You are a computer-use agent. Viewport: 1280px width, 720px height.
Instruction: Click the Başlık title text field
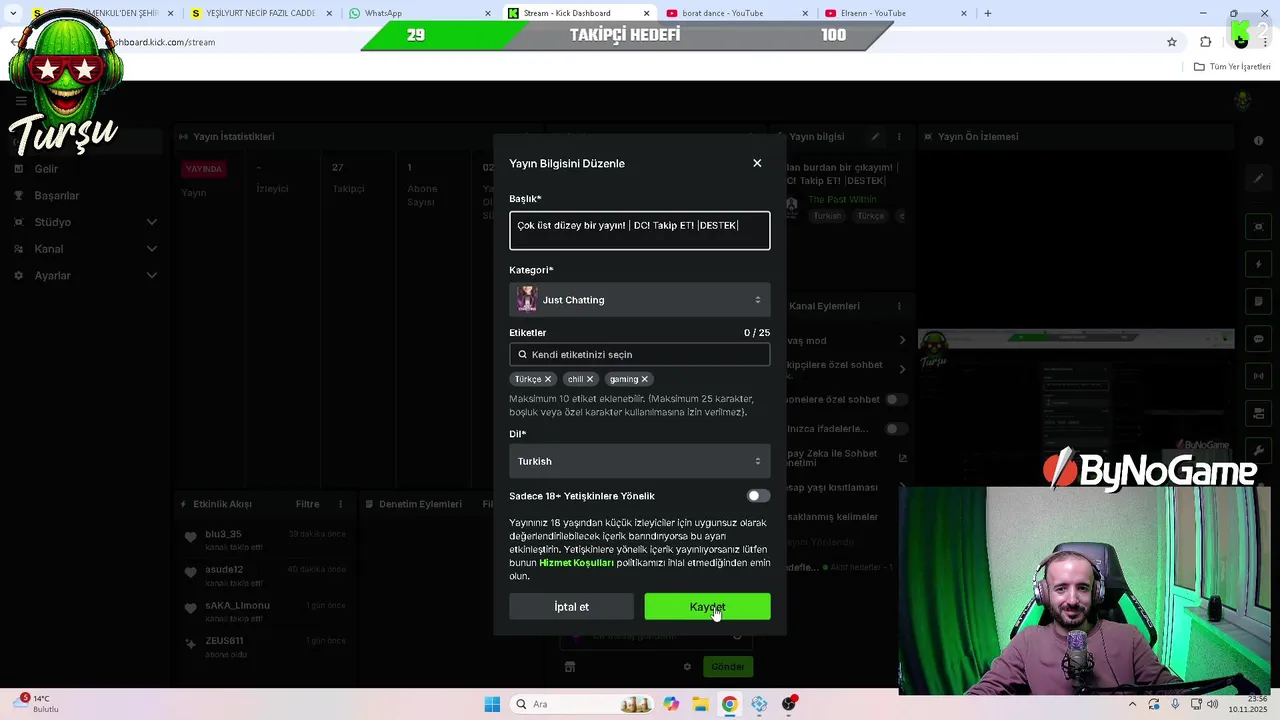tap(640, 231)
